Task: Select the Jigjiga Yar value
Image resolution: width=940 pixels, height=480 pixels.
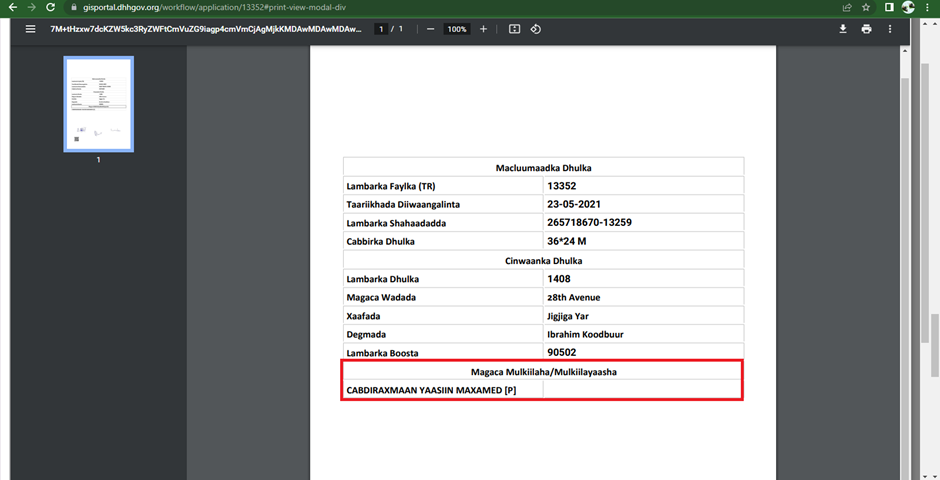Action: tap(568, 316)
